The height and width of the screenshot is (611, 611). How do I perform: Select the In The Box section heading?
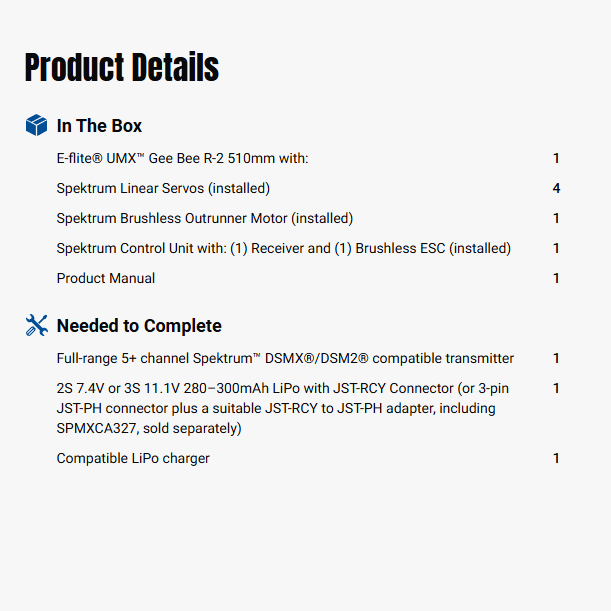coord(99,126)
